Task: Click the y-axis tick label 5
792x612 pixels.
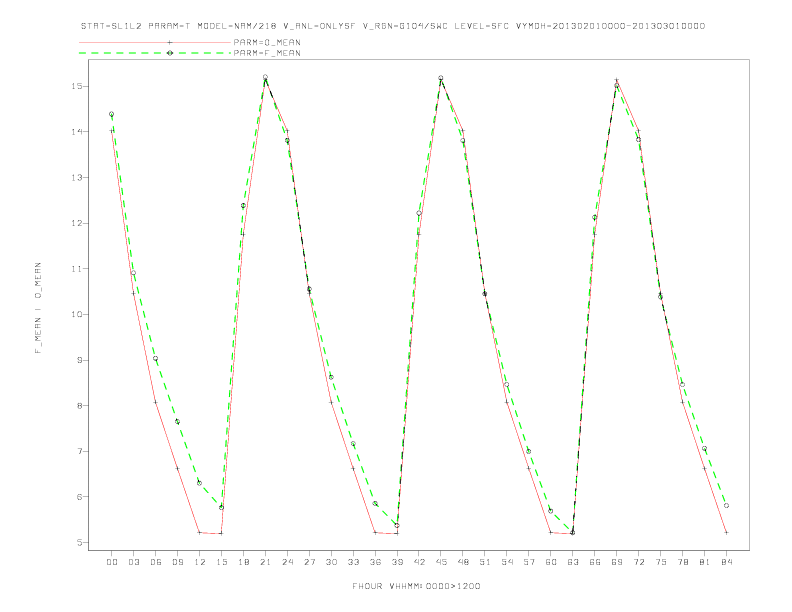Action: tap(80, 542)
